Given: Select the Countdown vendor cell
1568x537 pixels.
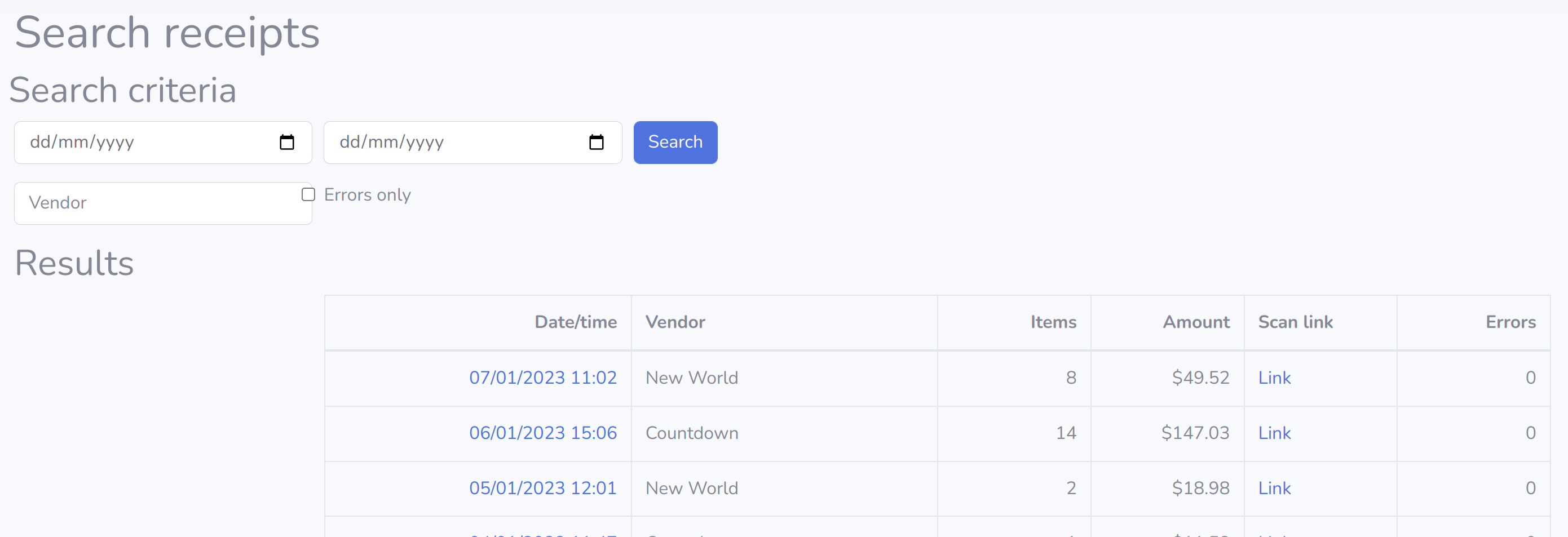Looking at the screenshot, I should (x=784, y=433).
